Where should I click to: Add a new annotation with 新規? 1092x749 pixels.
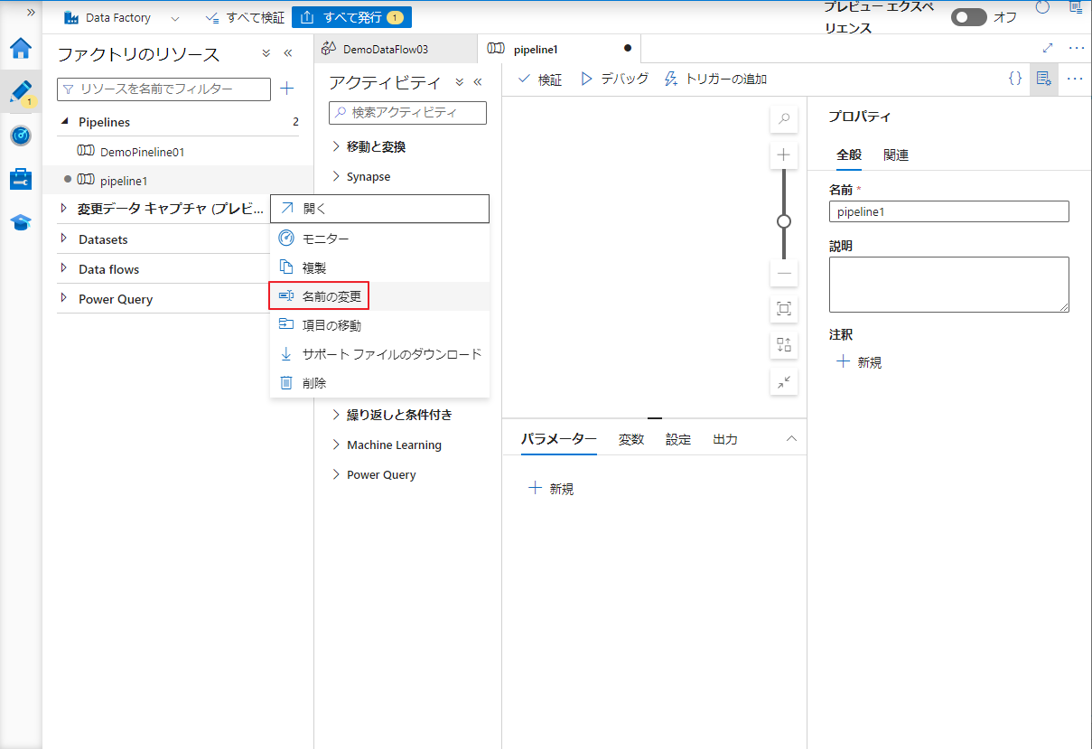[x=859, y=362]
